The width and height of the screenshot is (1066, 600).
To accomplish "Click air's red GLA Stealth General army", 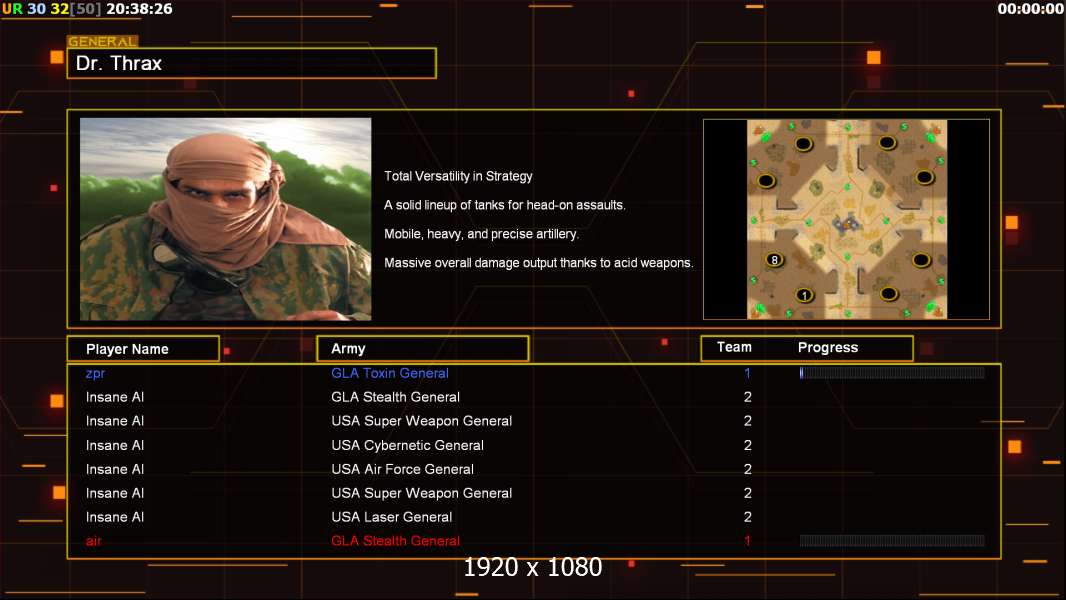I will pos(395,541).
